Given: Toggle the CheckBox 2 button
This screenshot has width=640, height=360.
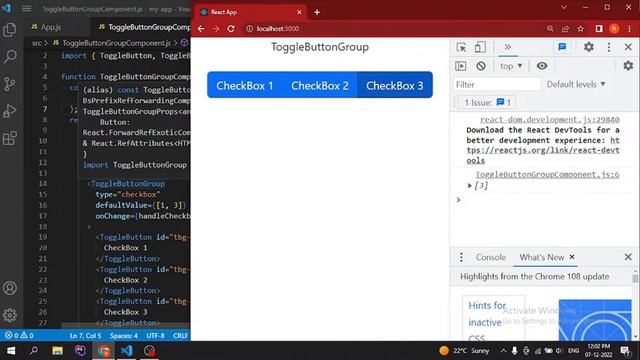Looking at the screenshot, I should pyautogui.click(x=320, y=85).
